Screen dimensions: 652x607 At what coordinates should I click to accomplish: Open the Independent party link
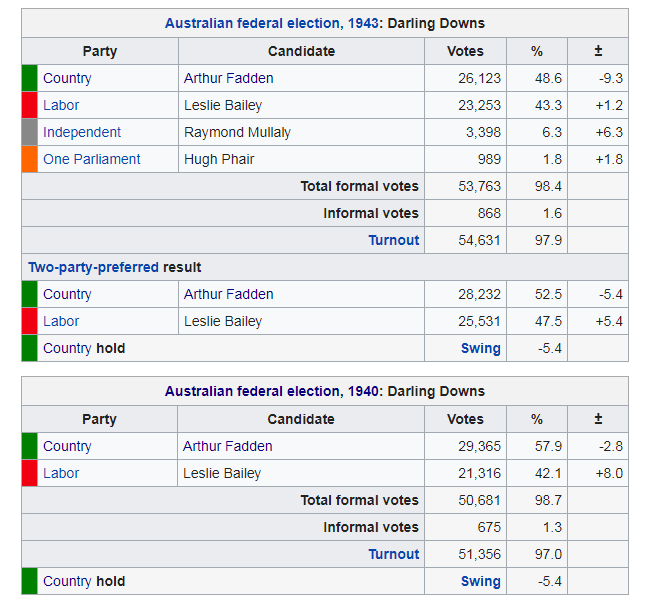pos(82,132)
